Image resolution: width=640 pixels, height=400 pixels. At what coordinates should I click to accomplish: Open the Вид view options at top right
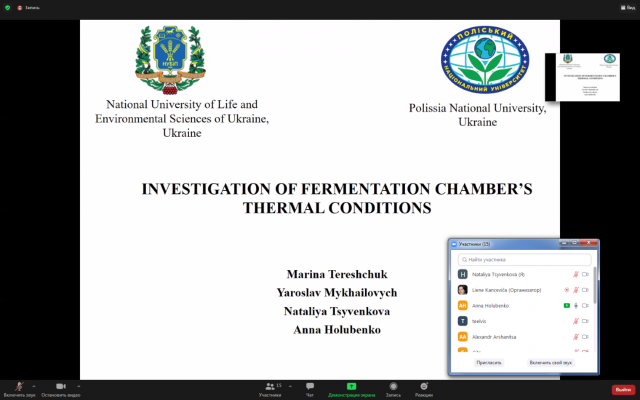click(628, 7)
